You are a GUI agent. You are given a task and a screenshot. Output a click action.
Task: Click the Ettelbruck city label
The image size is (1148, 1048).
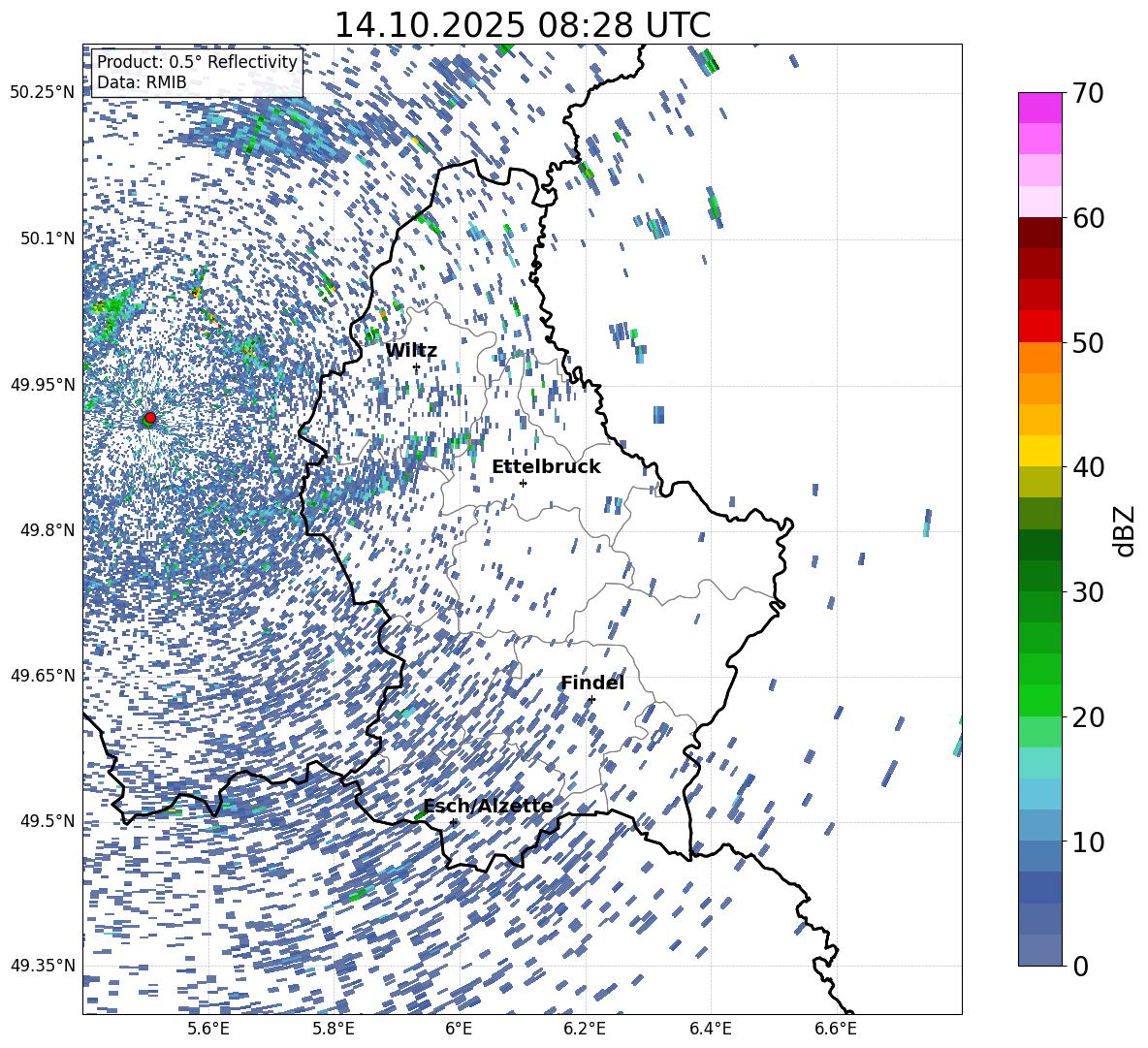pyautogui.click(x=546, y=467)
